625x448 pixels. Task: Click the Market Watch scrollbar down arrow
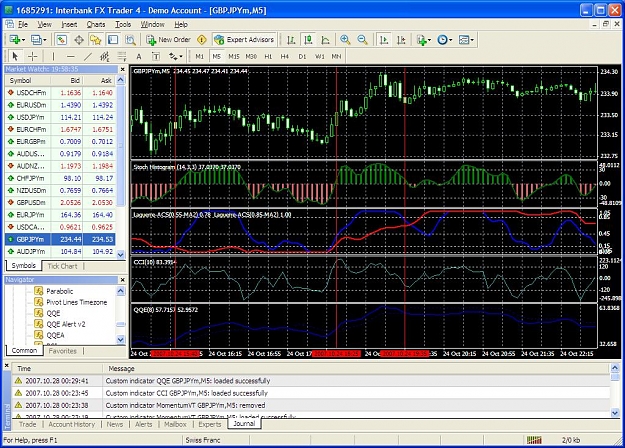121,254
